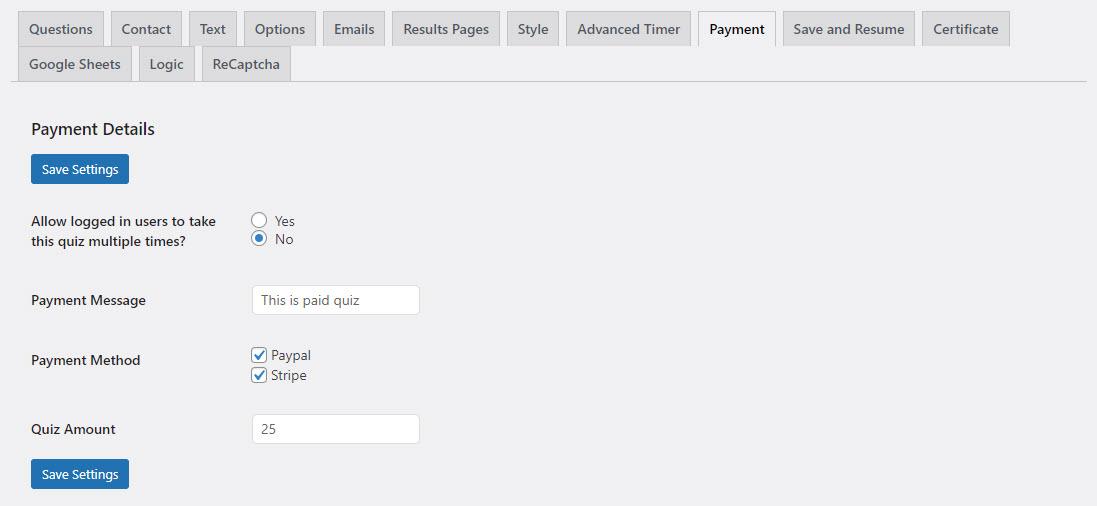This screenshot has width=1097, height=506.
Task: Open the Questions tab
Action: [x=61, y=29]
